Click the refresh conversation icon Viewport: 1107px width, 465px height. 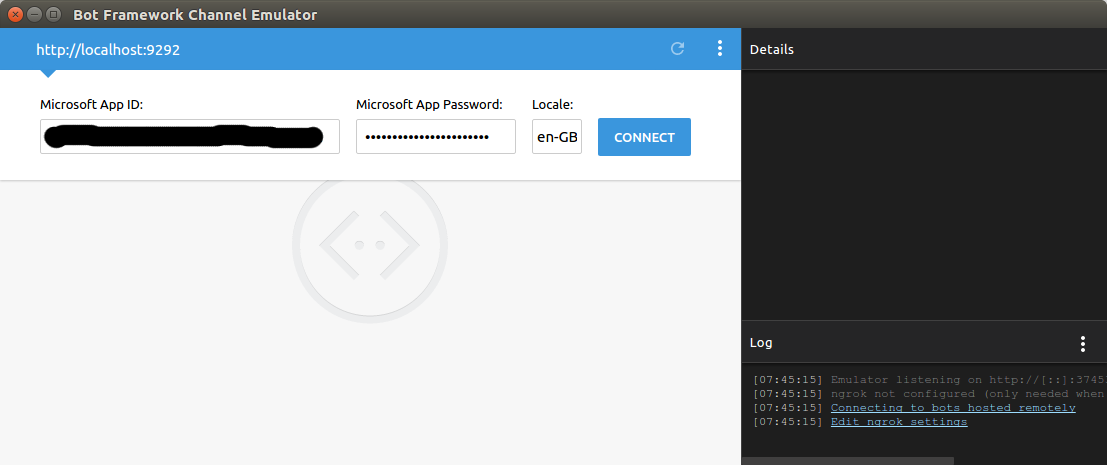[677, 49]
